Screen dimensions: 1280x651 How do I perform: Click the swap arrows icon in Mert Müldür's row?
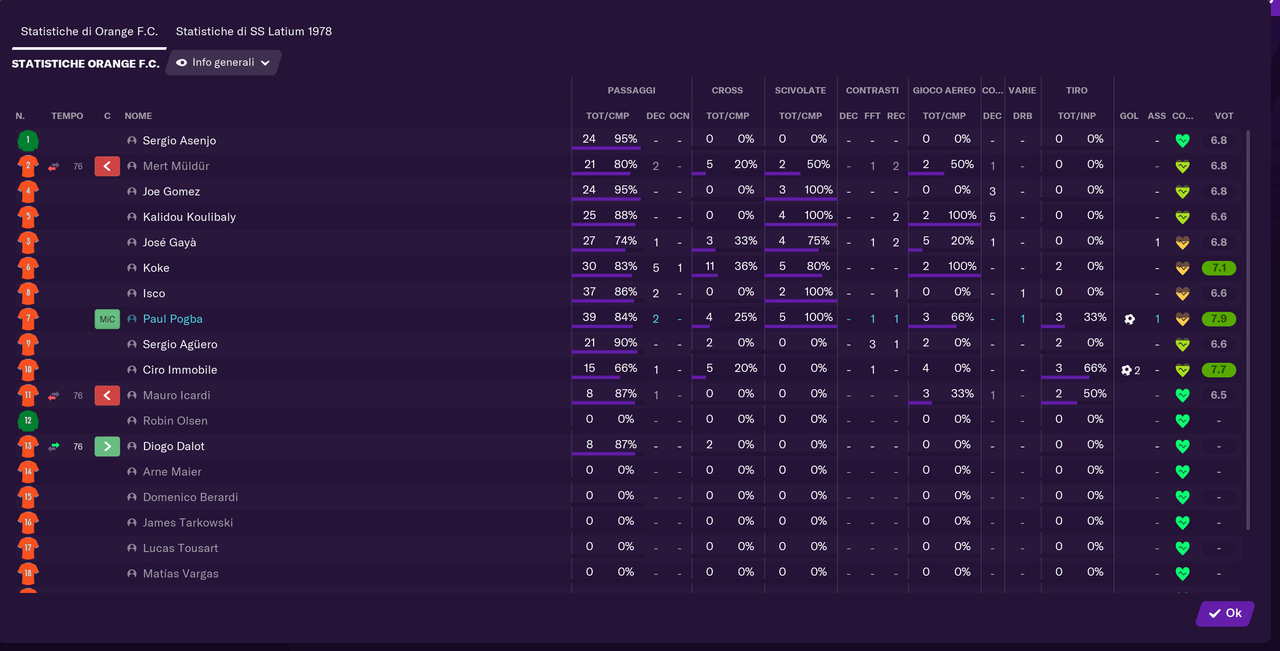pos(54,166)
